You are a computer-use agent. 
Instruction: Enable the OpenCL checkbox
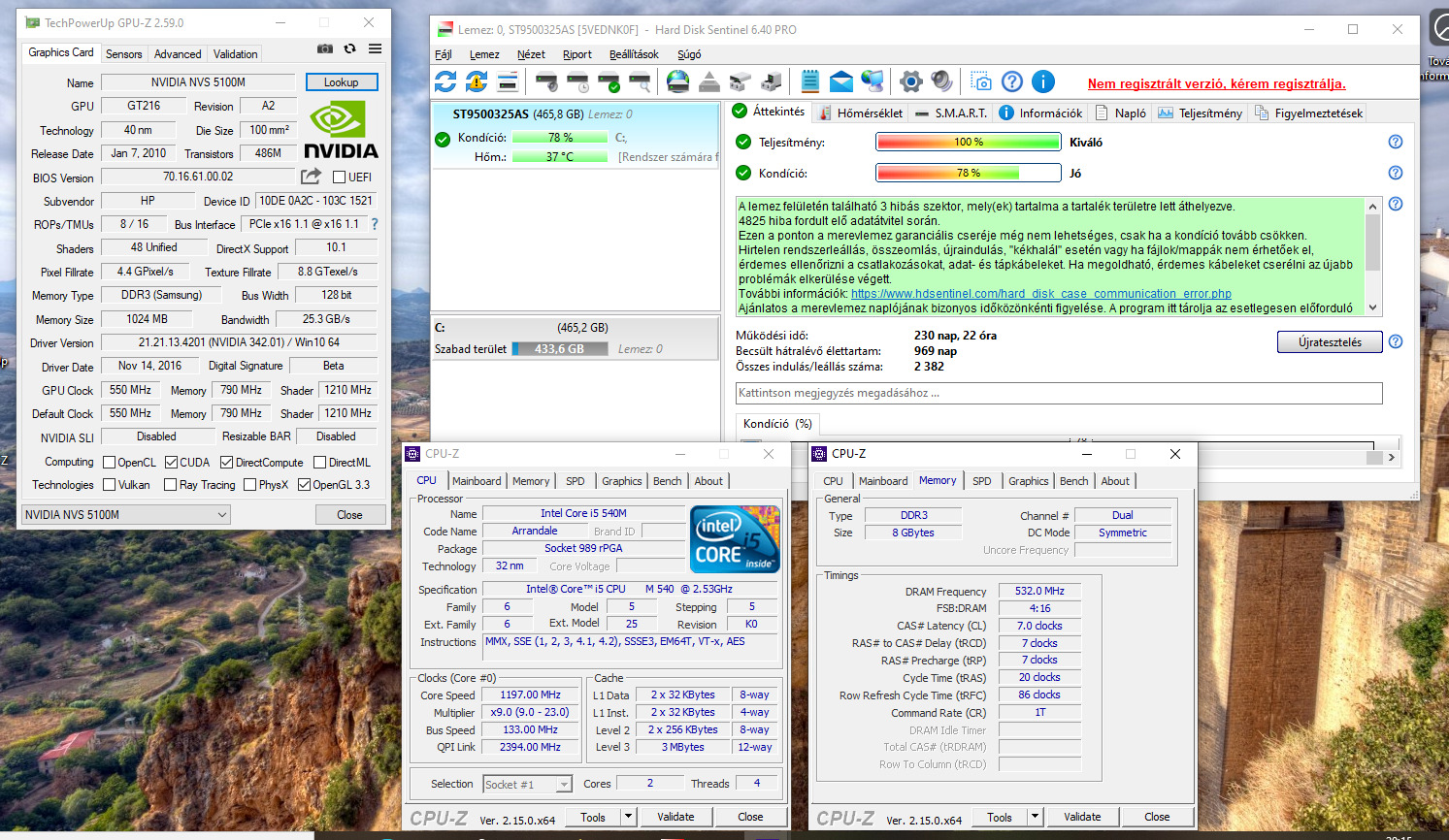pos(110,463)
